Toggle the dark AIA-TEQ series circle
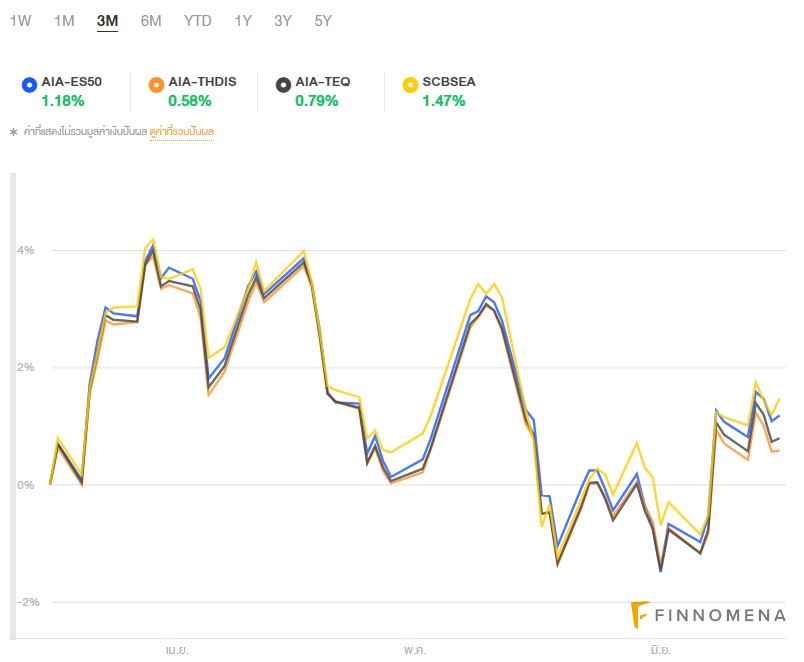The height and width of the screenshot is (662, 804). (283, 83)
